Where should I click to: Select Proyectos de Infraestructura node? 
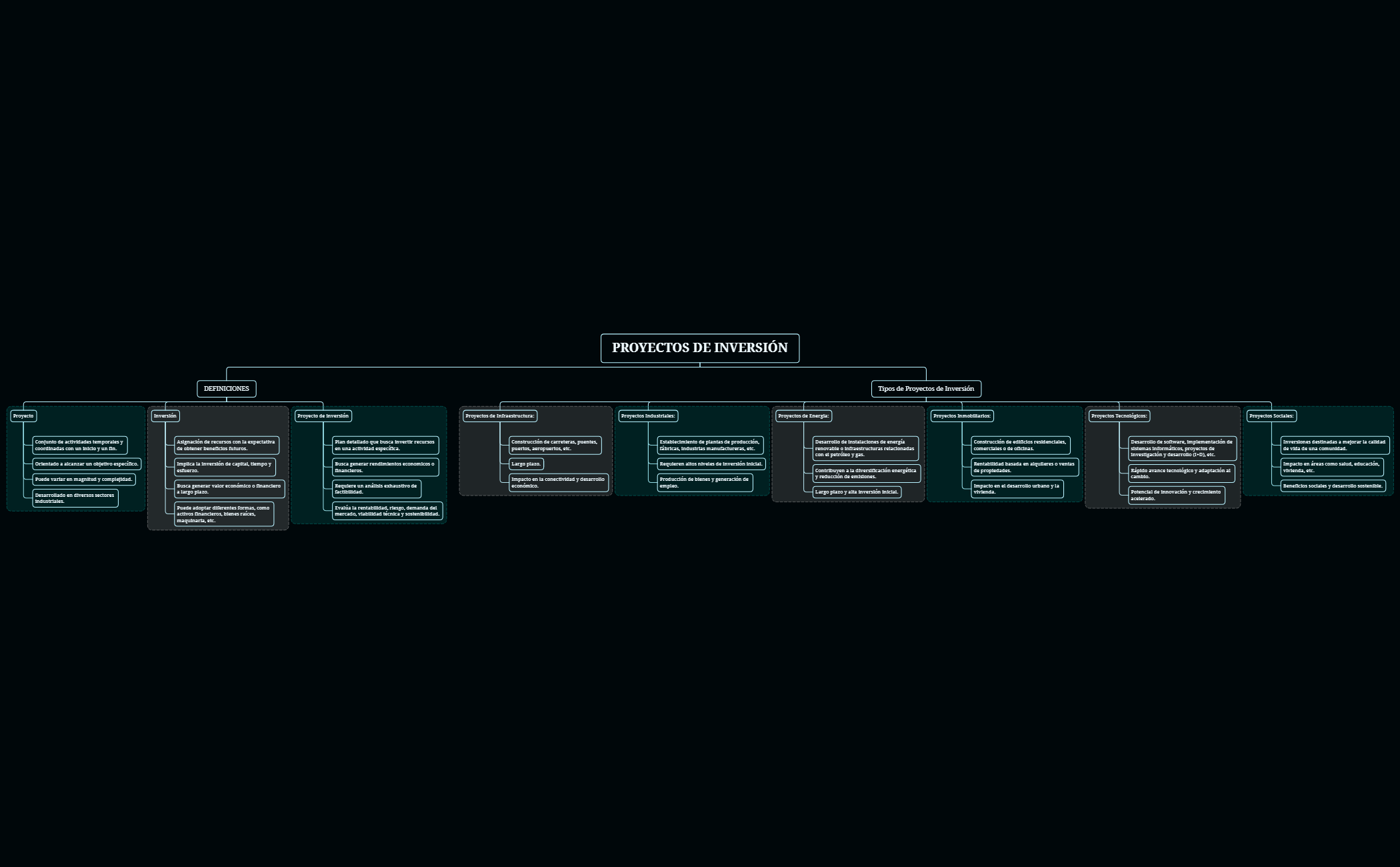click(x=499, y=416)
